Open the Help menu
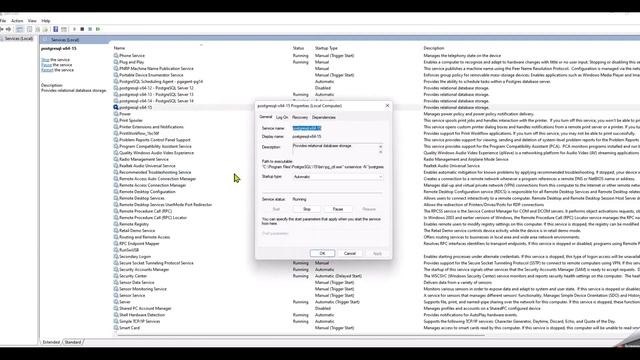Image resolution: width=640 pixels, height=360 pixels. tap(46, 20)
